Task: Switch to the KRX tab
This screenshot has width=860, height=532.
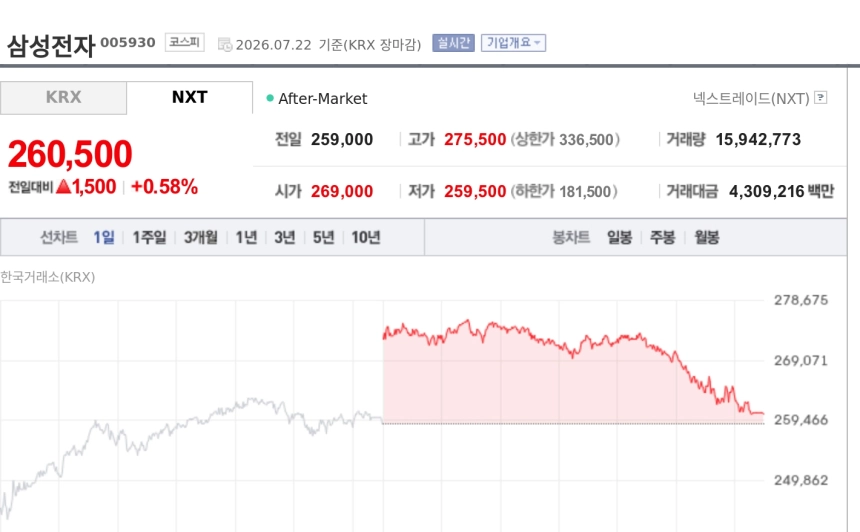Action: pos(64,98)
